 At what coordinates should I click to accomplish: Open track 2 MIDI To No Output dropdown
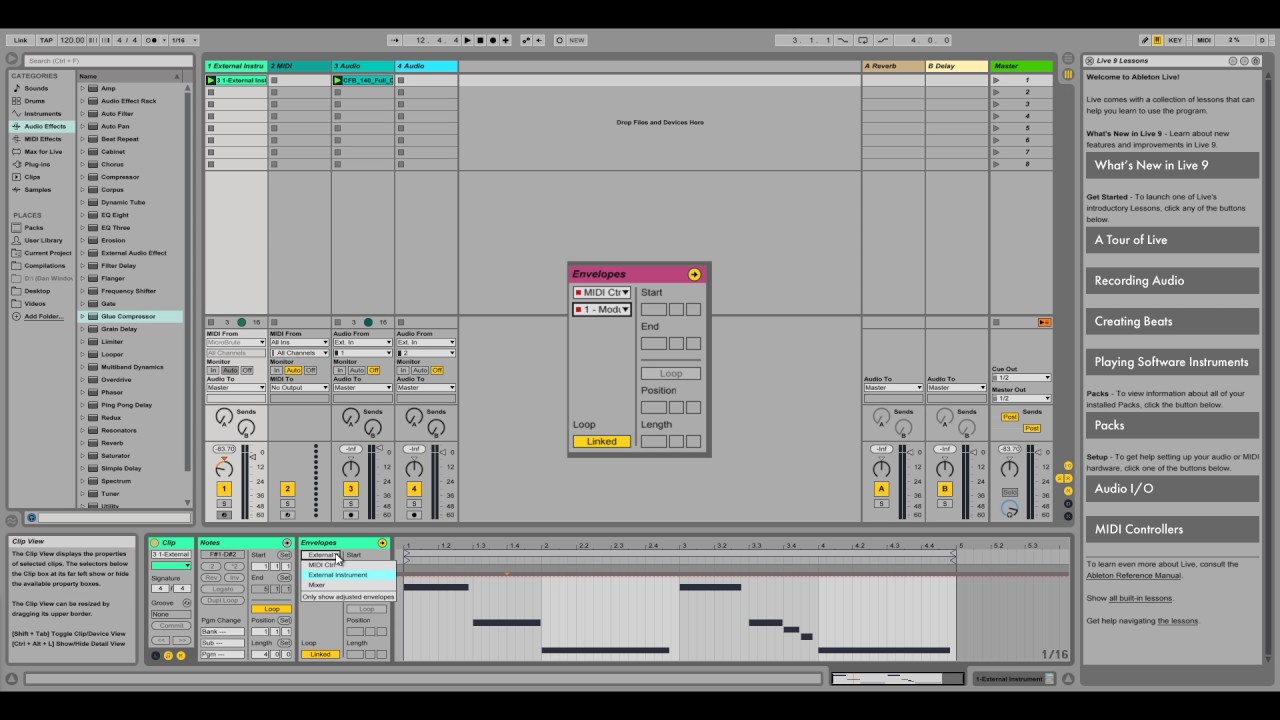[299, 387]
